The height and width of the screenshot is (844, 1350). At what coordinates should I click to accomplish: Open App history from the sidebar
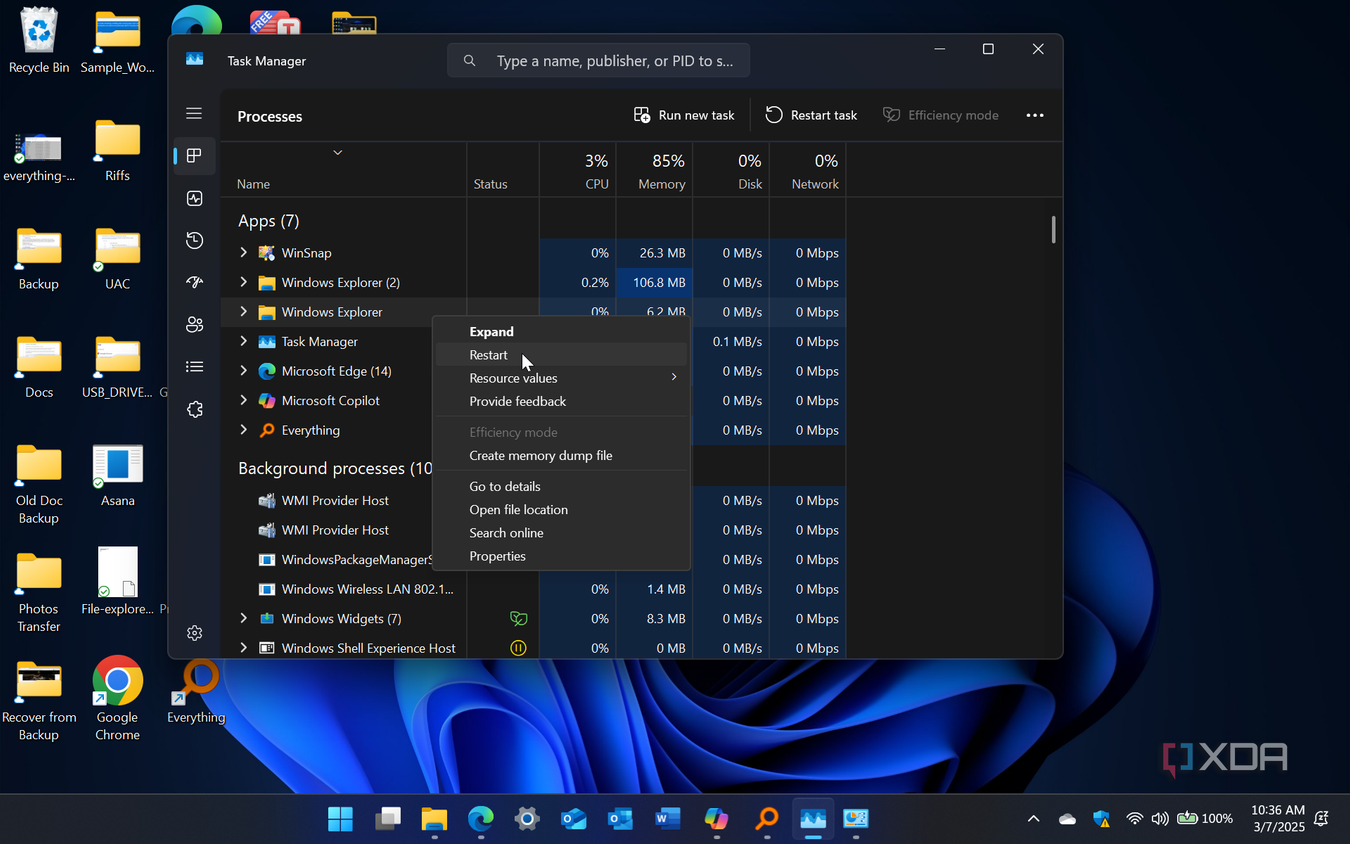pyautogui.click(x=194, y=240)
